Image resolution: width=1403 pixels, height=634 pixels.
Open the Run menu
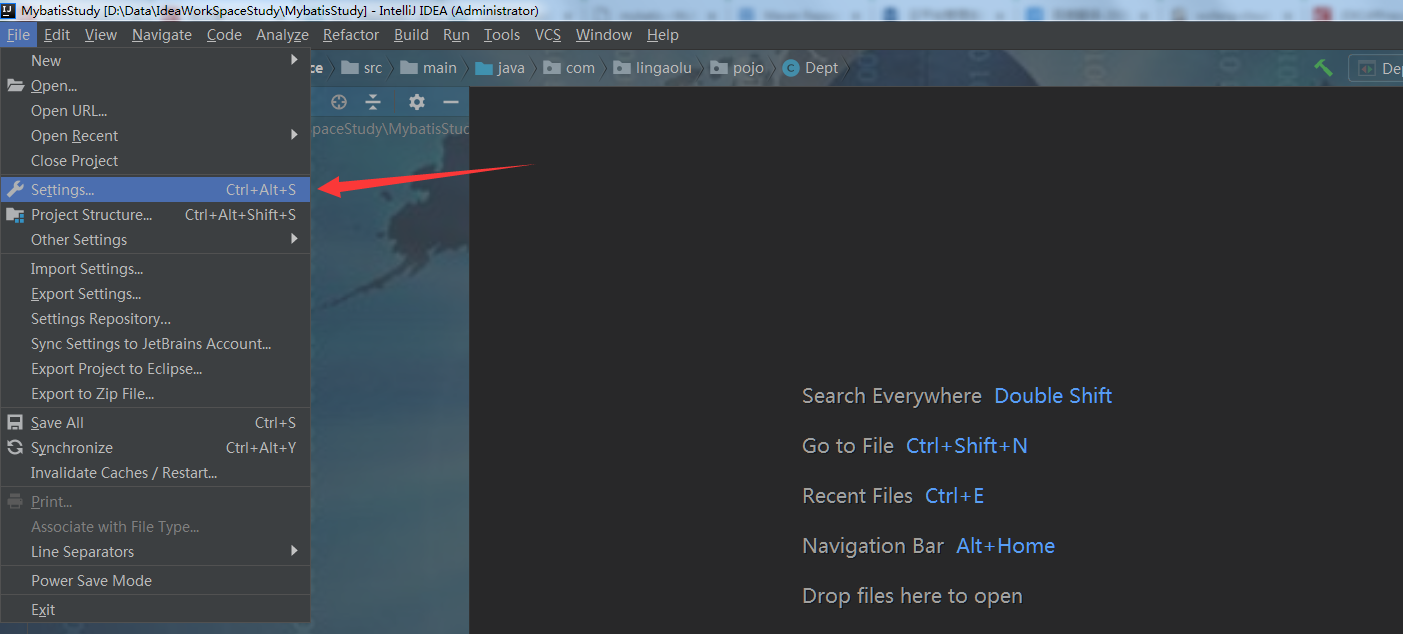click(456, 35)
